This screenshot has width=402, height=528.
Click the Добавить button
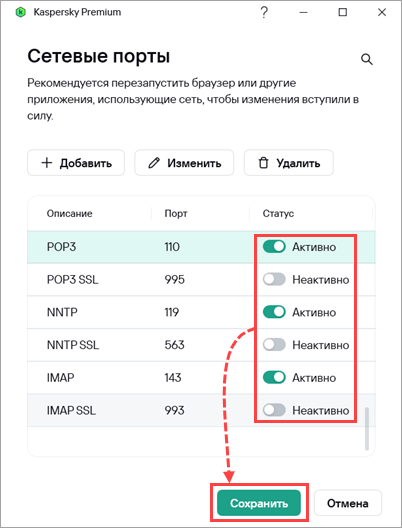coord(76,163)
